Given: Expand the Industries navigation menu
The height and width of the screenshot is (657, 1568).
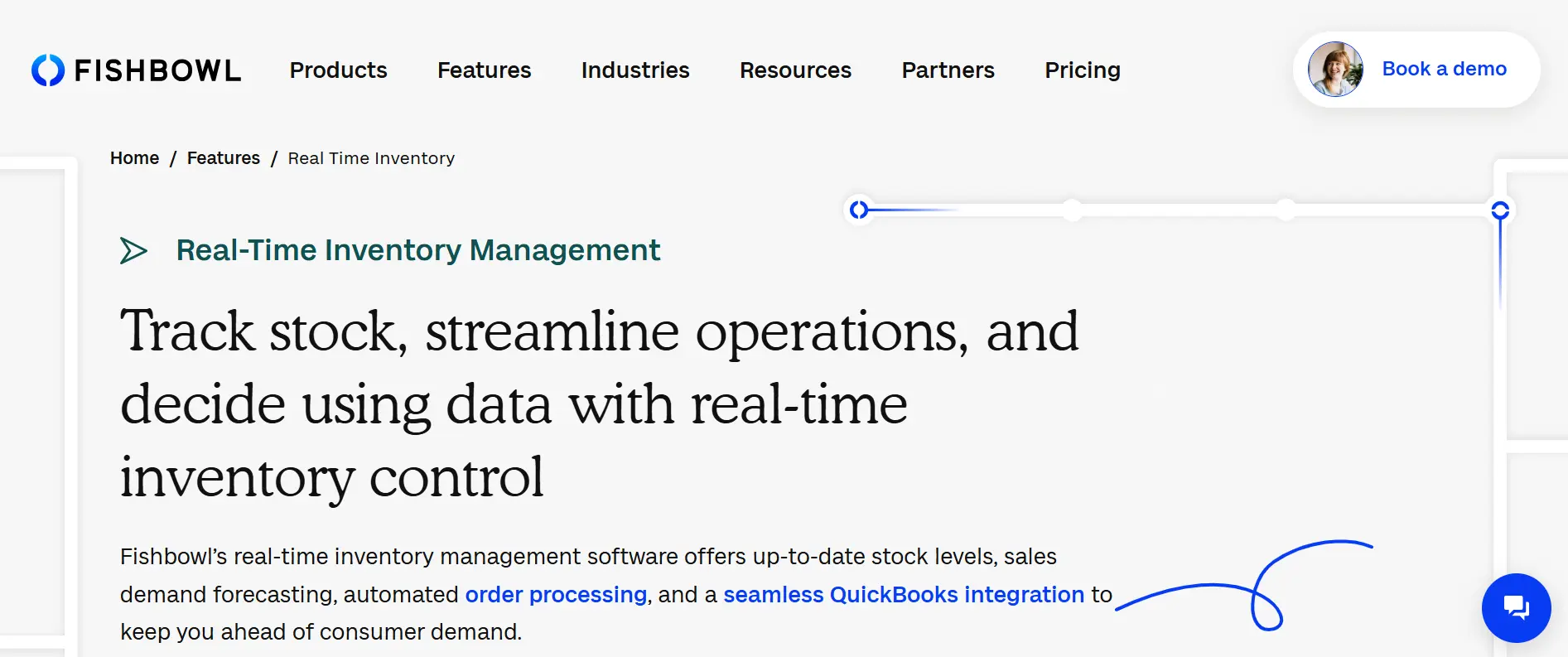Looking at the screenshot, I should click(634, 70).
